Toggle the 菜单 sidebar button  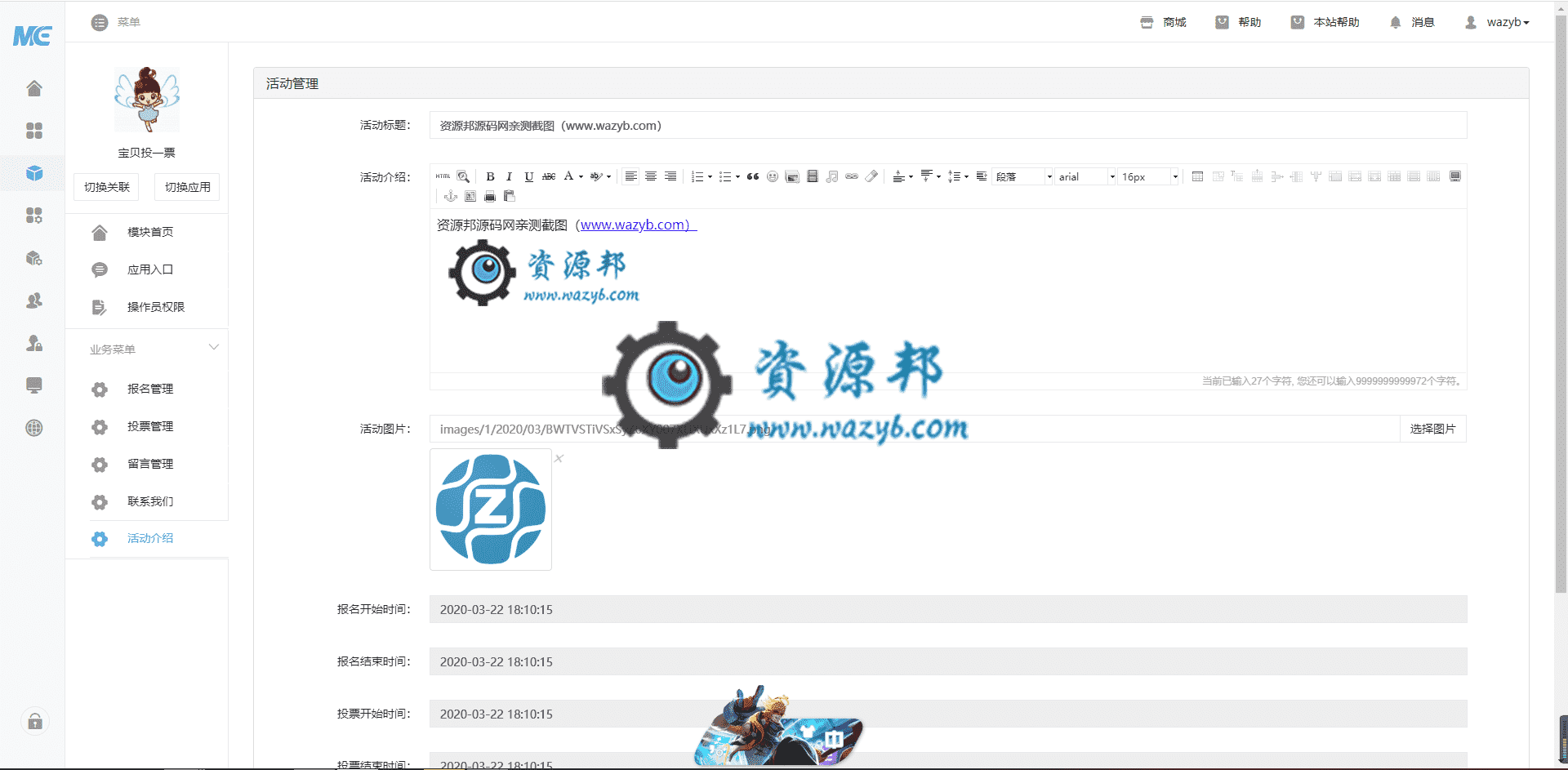115,22
